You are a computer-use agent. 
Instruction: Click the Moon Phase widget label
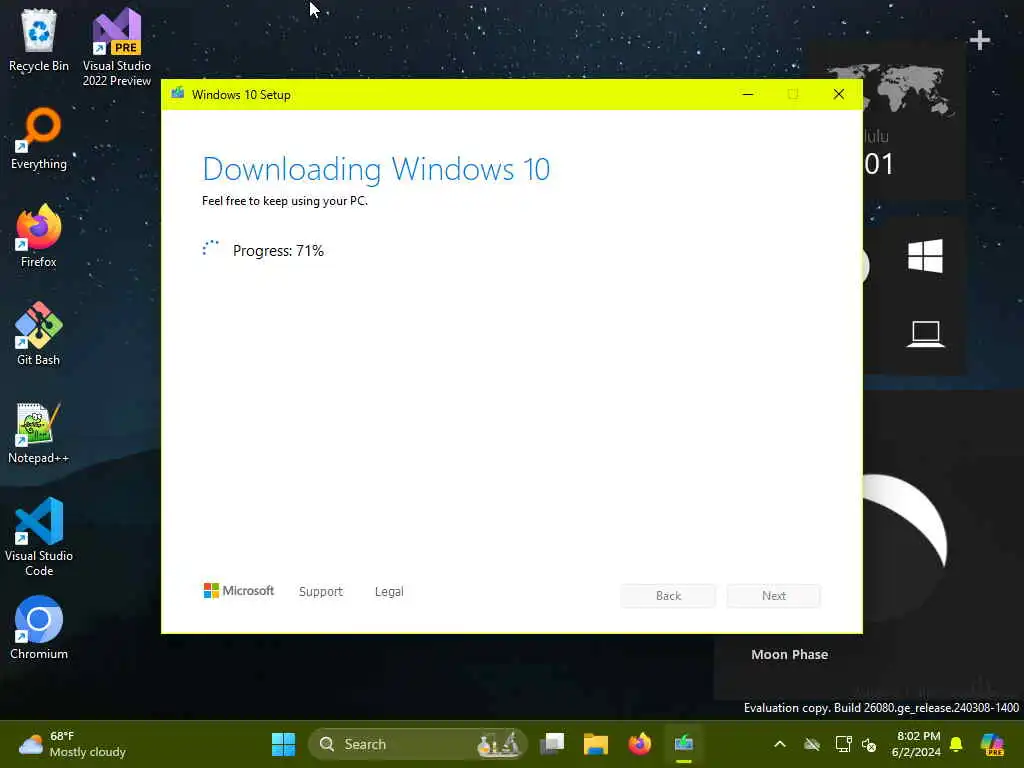tap(790, 654)
